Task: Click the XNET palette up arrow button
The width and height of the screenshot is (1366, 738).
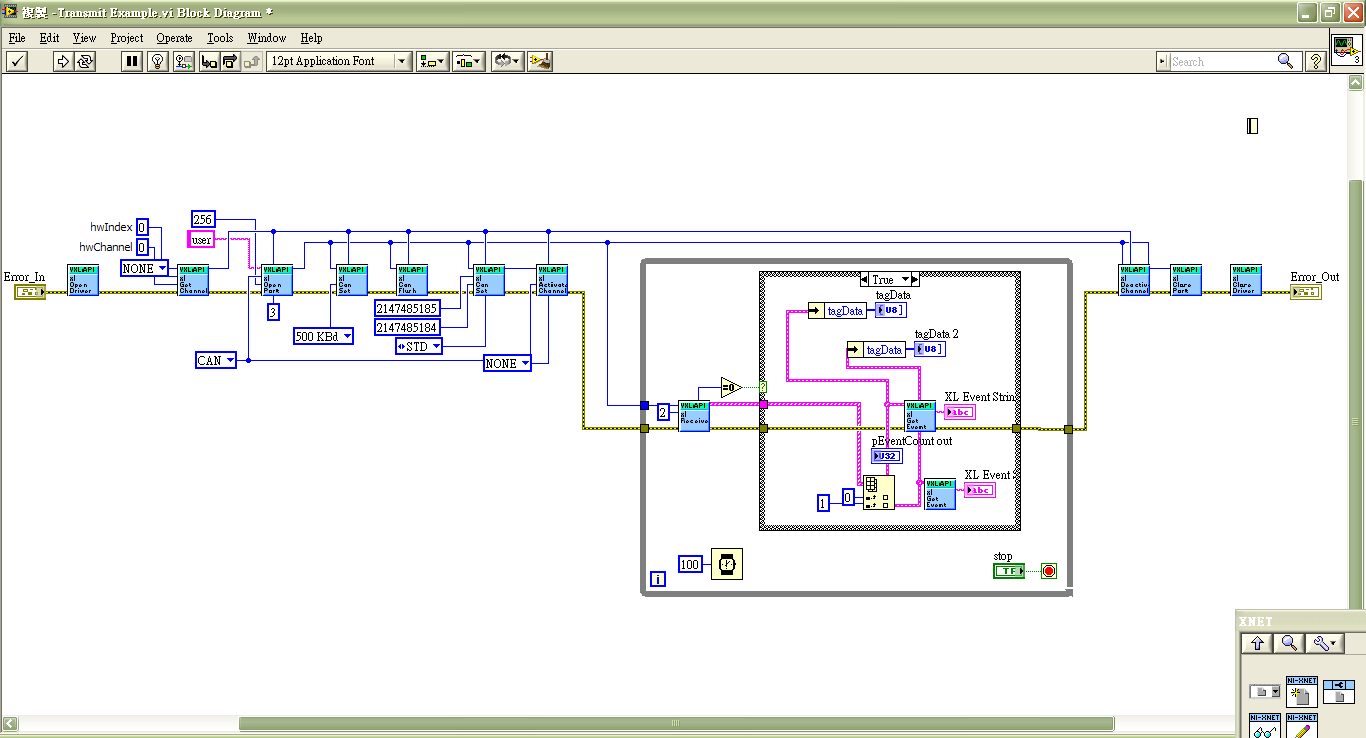Action: (x=1258, y=644)
